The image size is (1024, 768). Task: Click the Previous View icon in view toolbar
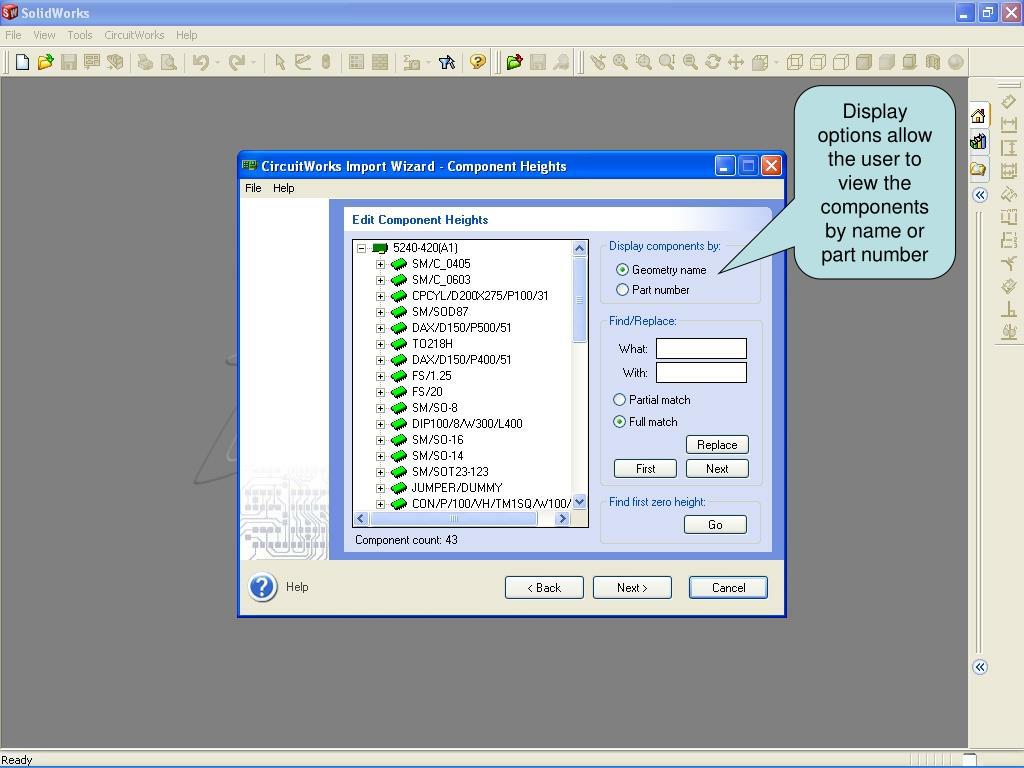click(x=598, y=62)
